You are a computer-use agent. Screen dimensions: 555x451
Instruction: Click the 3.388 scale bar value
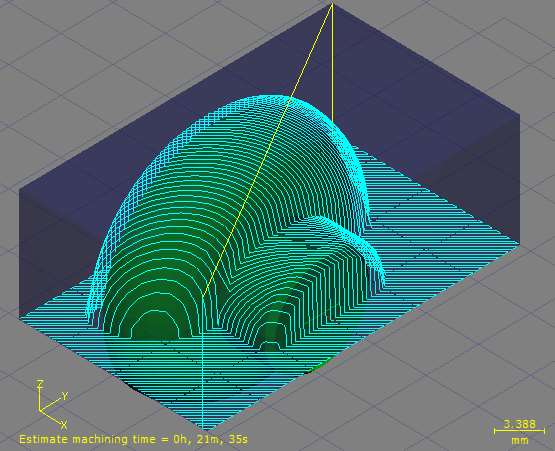click(x=520, y=424)
